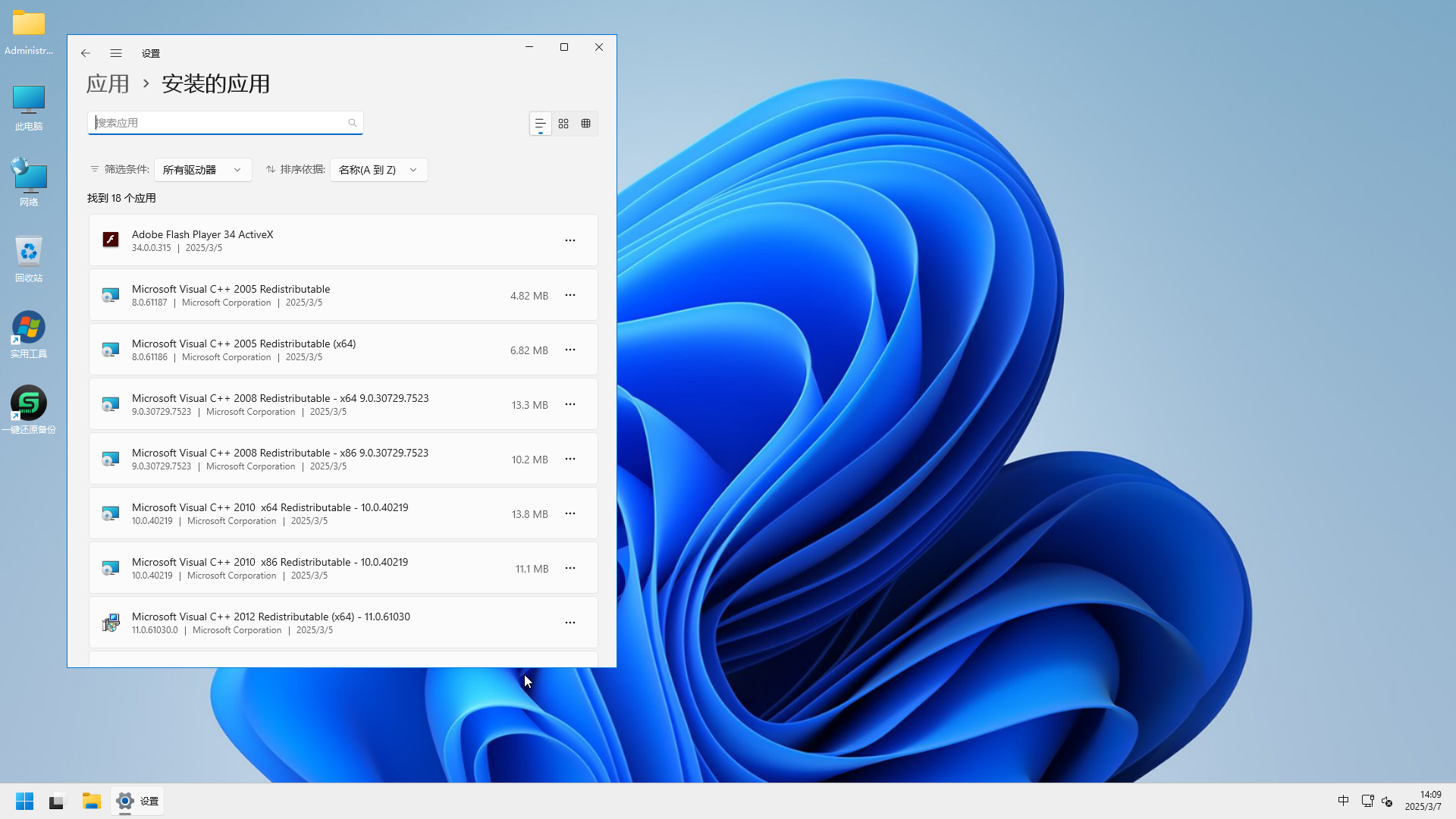
Task: Click the 筛选条件 filter label
Action: click(x=127, y=169)
